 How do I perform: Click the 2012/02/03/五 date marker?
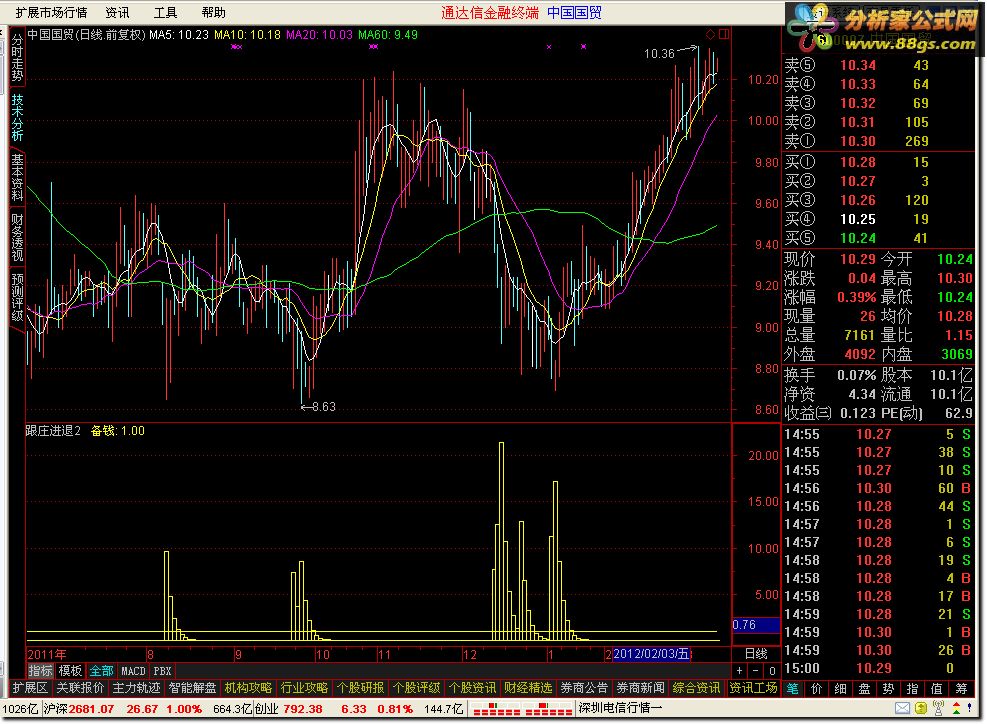[x=651, y=654]
